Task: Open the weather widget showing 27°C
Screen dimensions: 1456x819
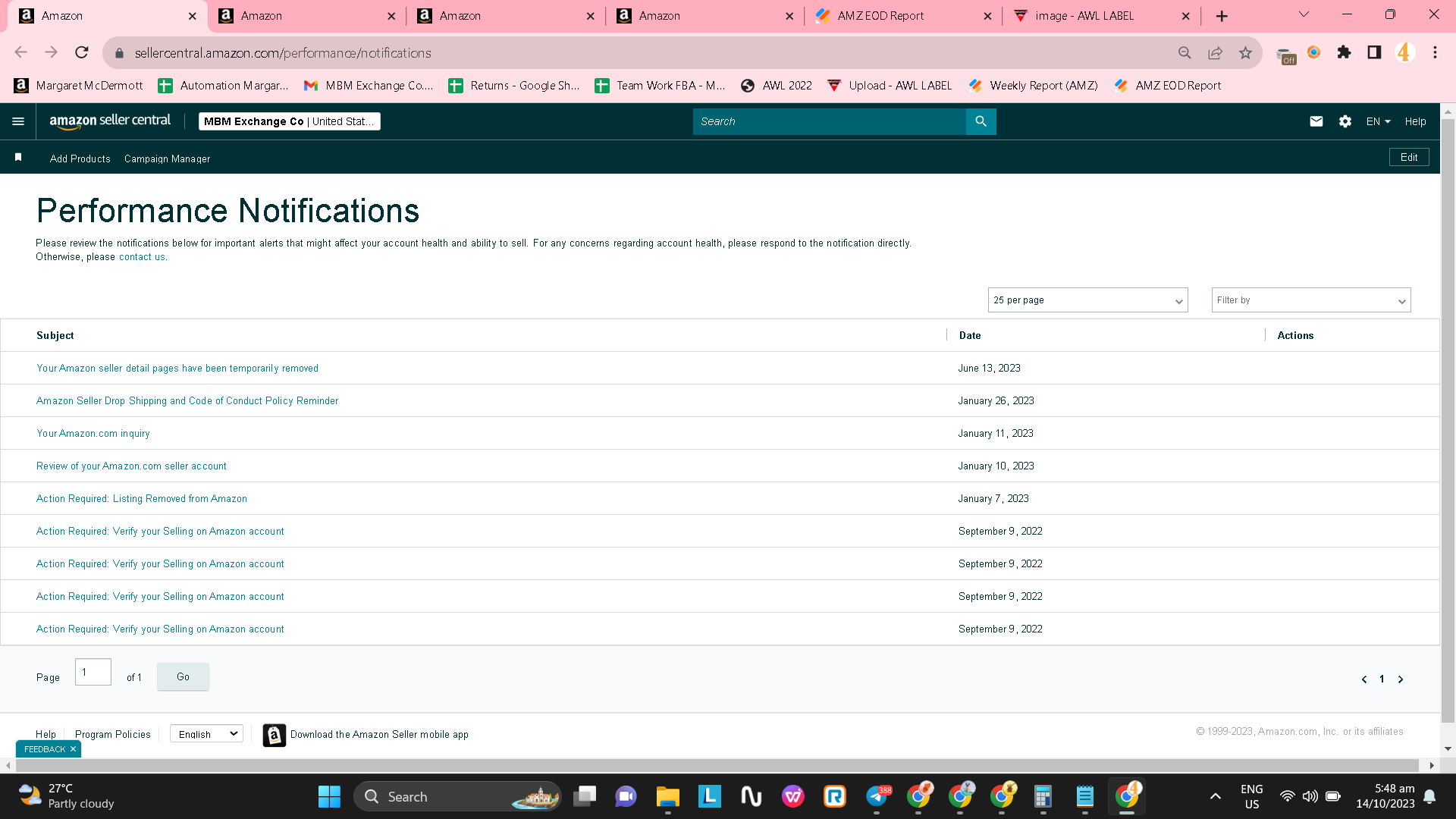Action: [67, 796]
